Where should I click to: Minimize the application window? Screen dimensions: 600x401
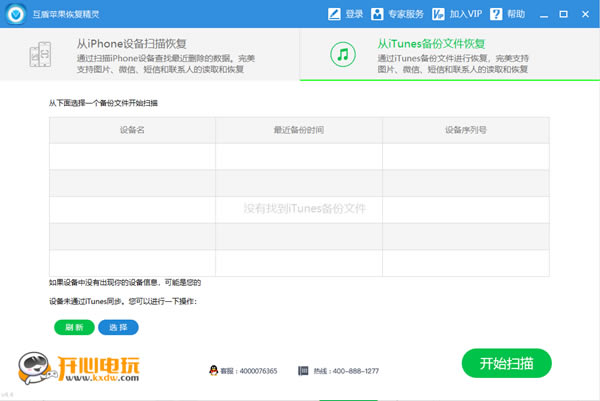coord(542,14)
